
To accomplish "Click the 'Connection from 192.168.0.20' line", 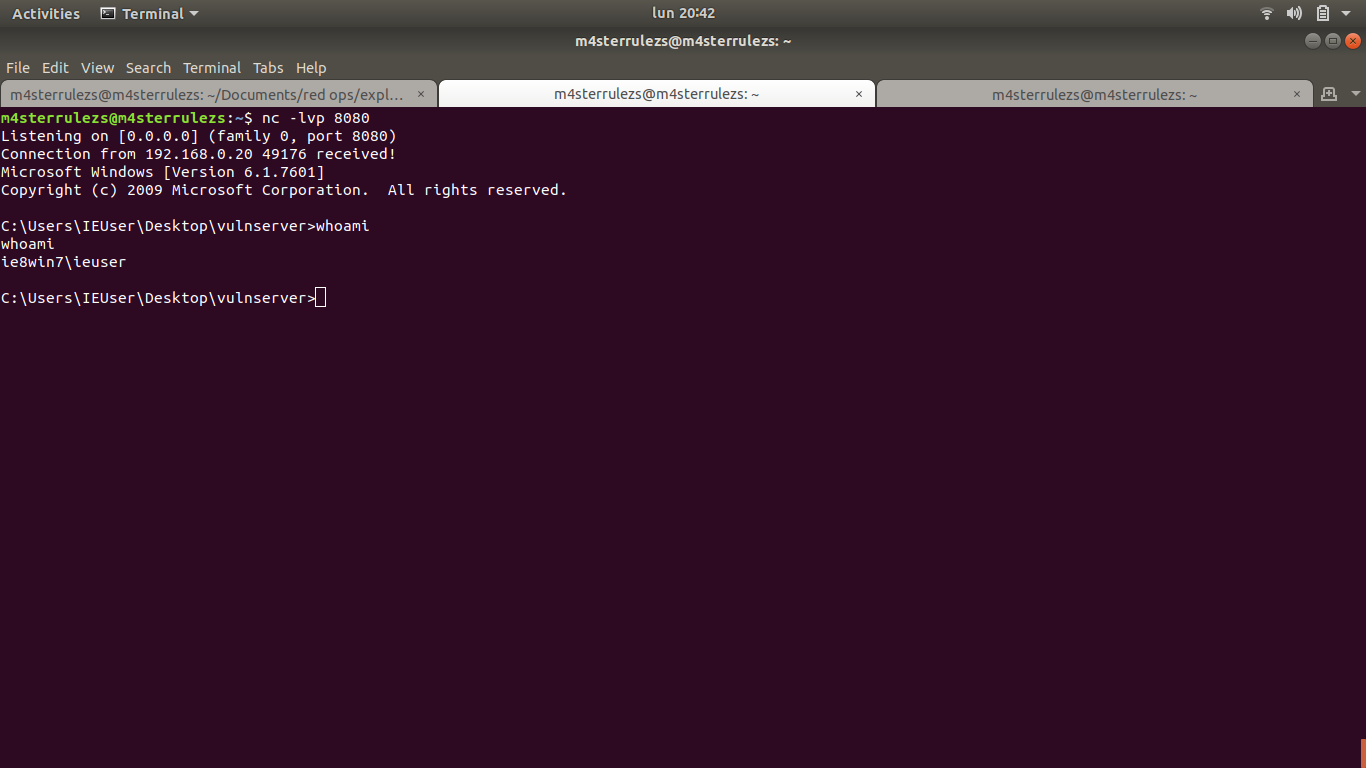I will (199, 154).
